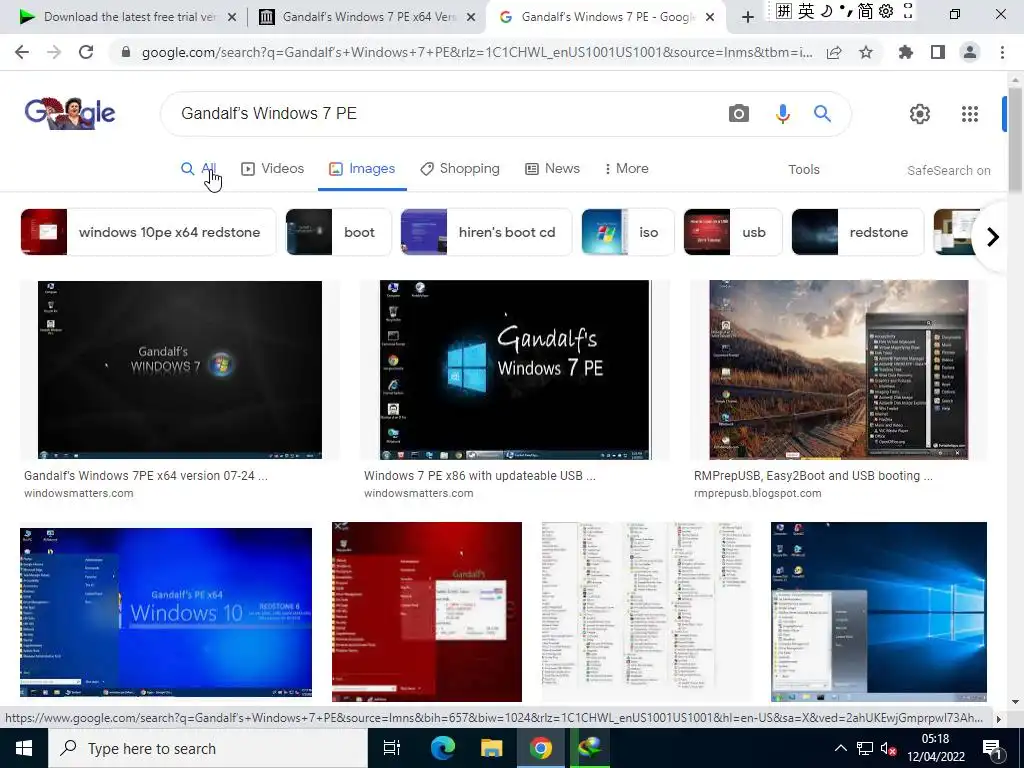Close the 'Gandalf's Windows 7 PE x64' tab
The image size is (1024, 768).
471,18
